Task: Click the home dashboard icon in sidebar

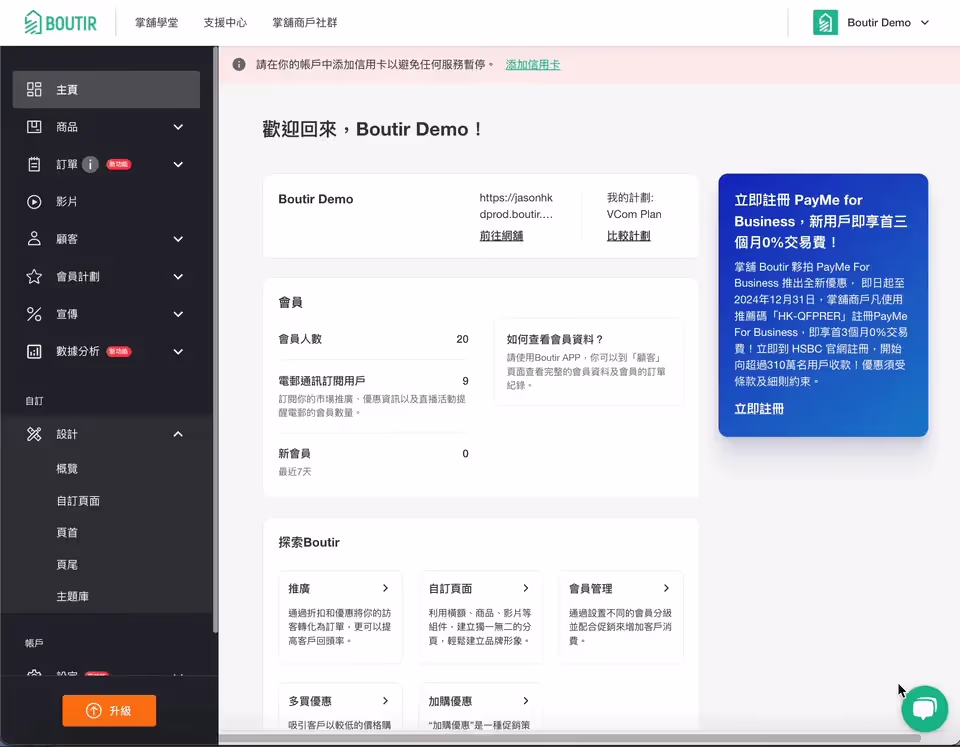Action: (x=34, y=89)
